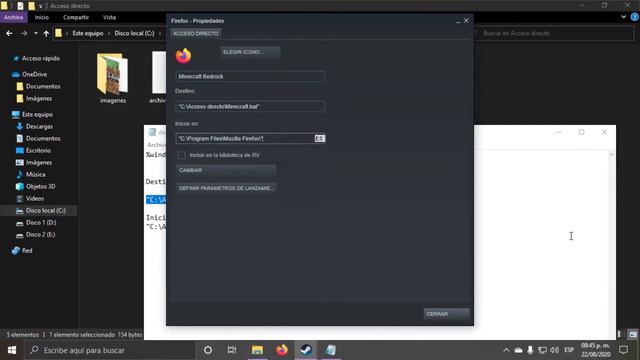The height and width of the screenshot is (360, 640).
Task: Open volume control tray icon
Action: tap(554, 350)
